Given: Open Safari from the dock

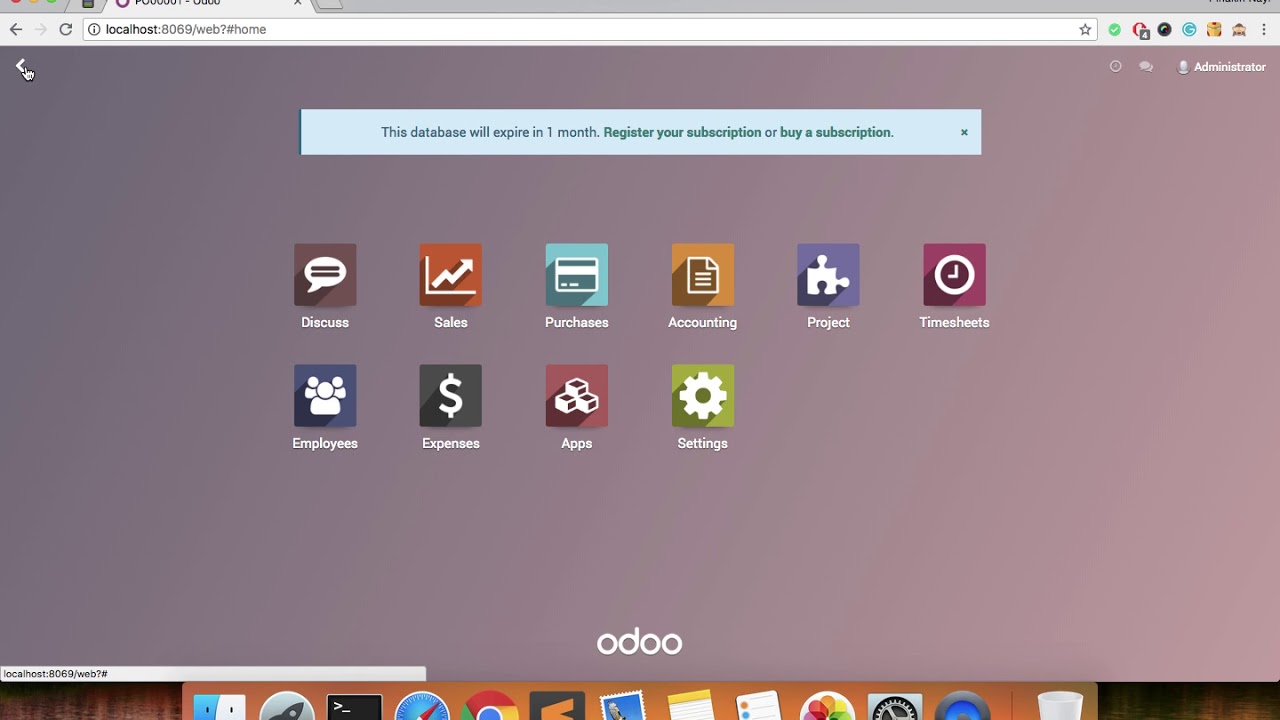Looking at the screenshot, I should tap(422, 706).
